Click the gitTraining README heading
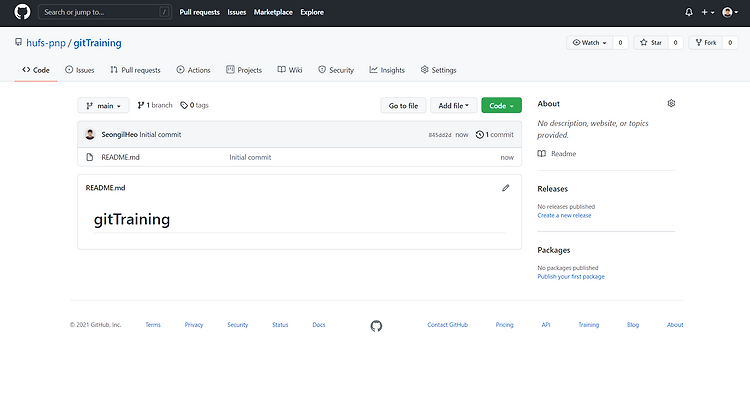 [132, 219]
